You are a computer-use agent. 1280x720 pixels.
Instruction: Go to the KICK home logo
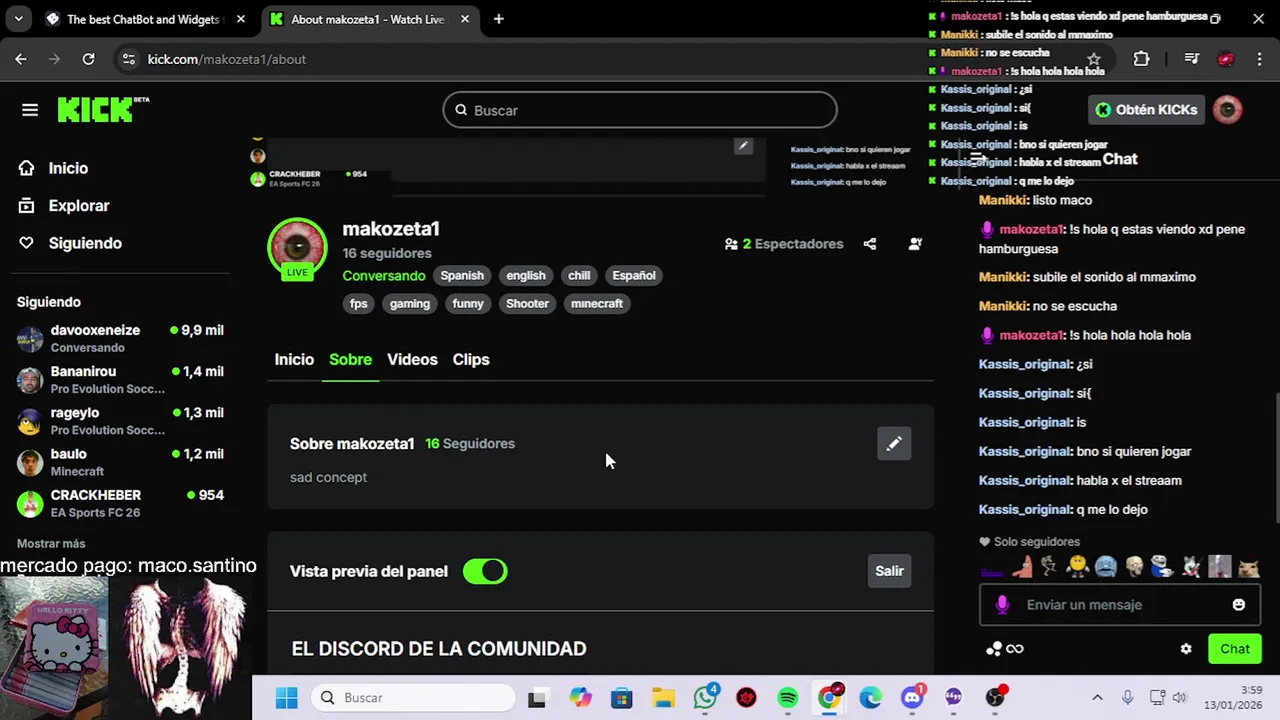[x=103, y=109]
